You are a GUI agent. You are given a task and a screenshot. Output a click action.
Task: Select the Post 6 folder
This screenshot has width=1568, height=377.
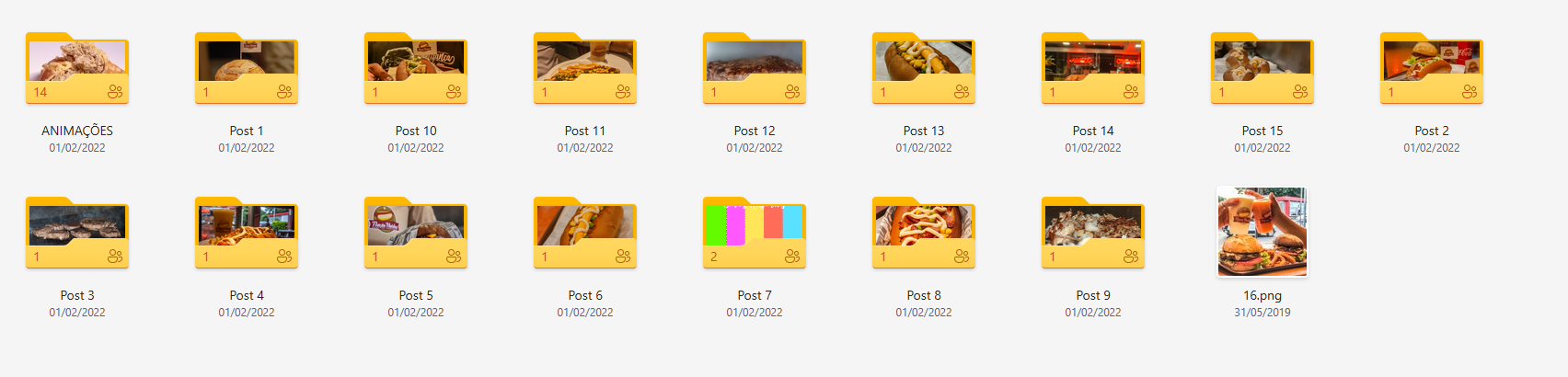585,233
